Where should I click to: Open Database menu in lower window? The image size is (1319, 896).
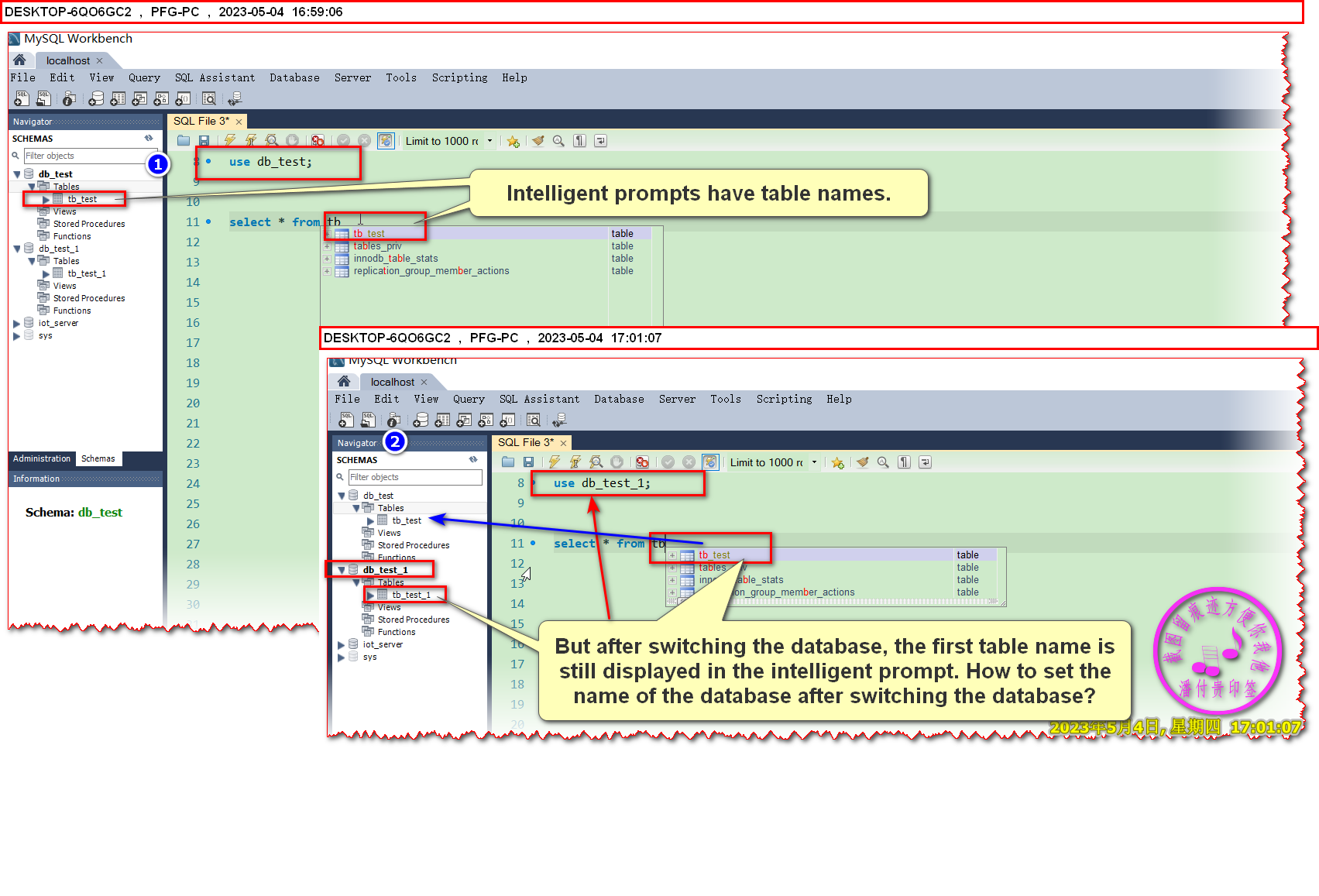619,399
